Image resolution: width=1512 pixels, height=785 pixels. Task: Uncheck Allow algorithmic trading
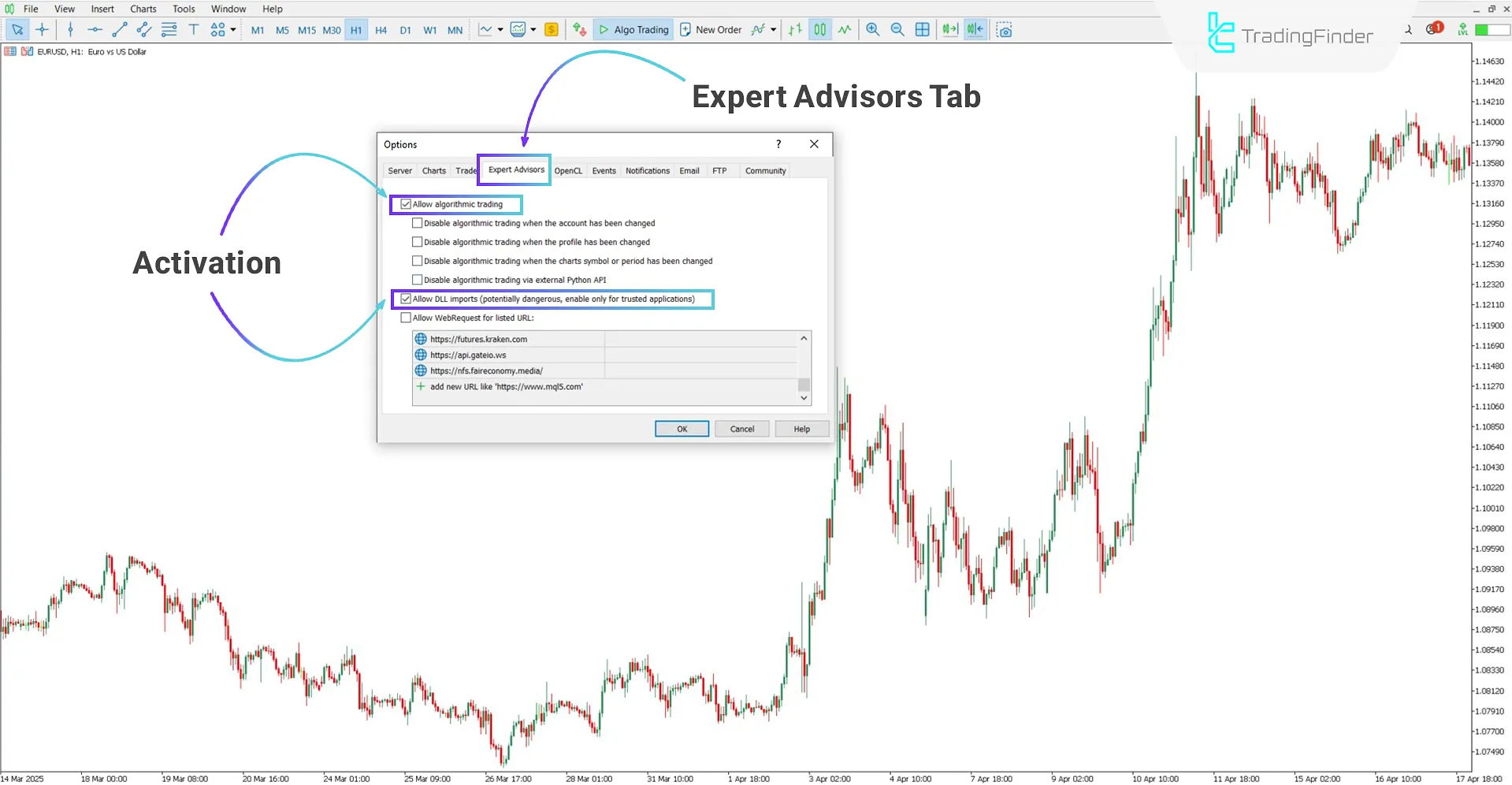coord(406,204)
